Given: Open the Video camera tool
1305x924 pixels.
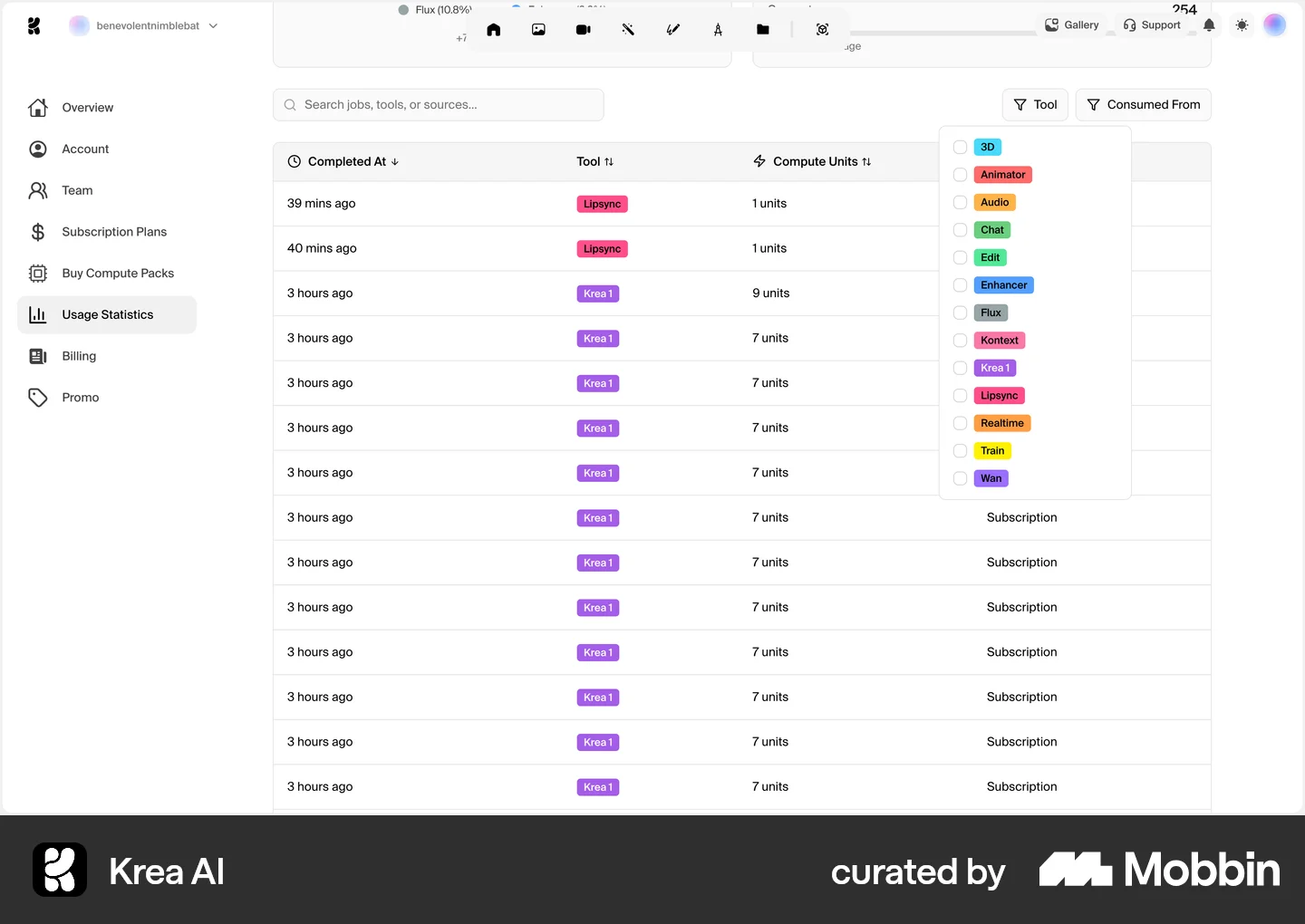Looking at the screenshot, I should point(584,30).
